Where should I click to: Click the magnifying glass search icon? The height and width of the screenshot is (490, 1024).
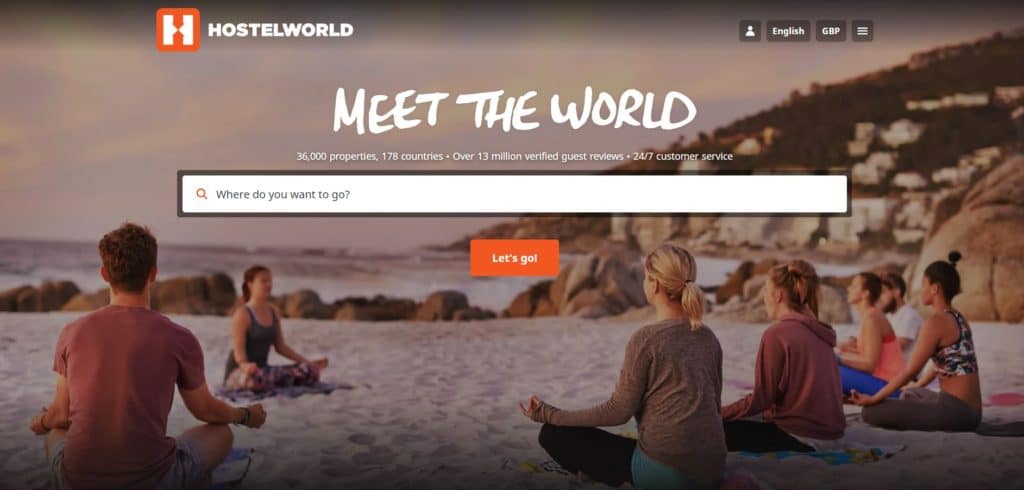(202, 194)
